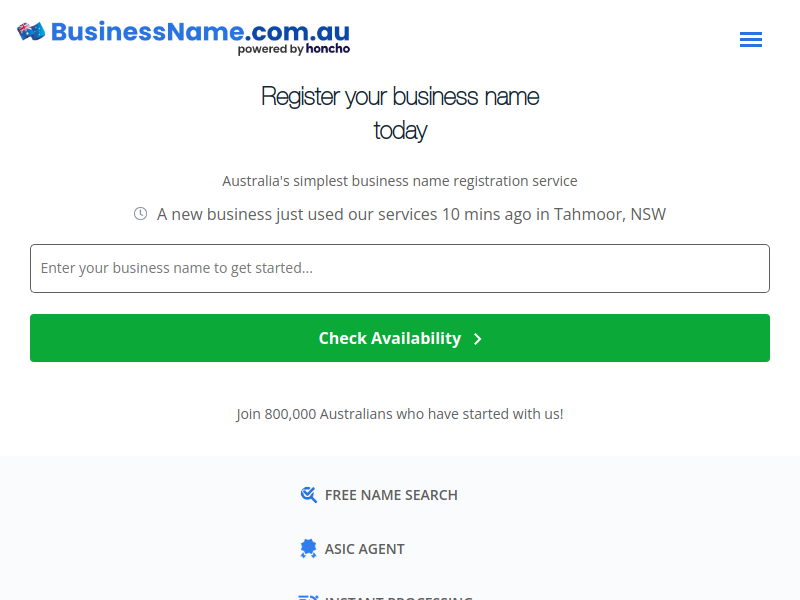
Task: Click the Instant Processing icon
Action: [x=309, y=597]
